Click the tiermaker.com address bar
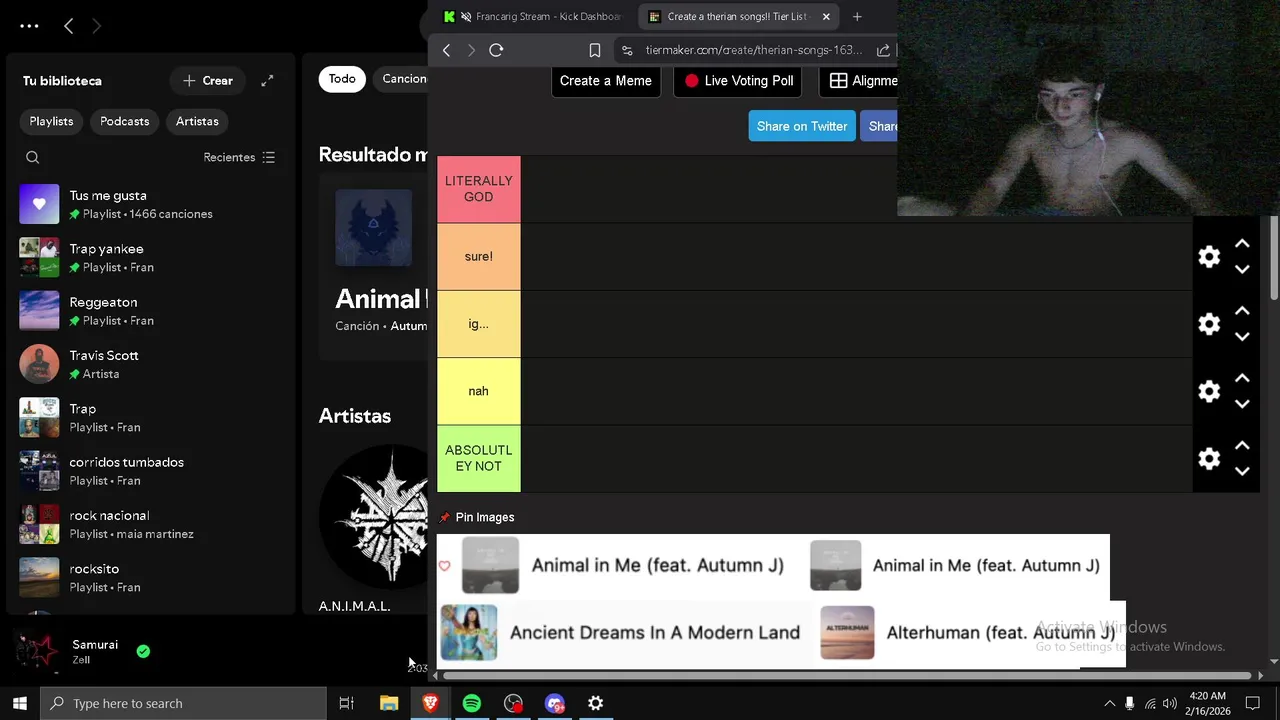Image resolution: width=1280 pixels, height=720 pixels. click(753, 50)
